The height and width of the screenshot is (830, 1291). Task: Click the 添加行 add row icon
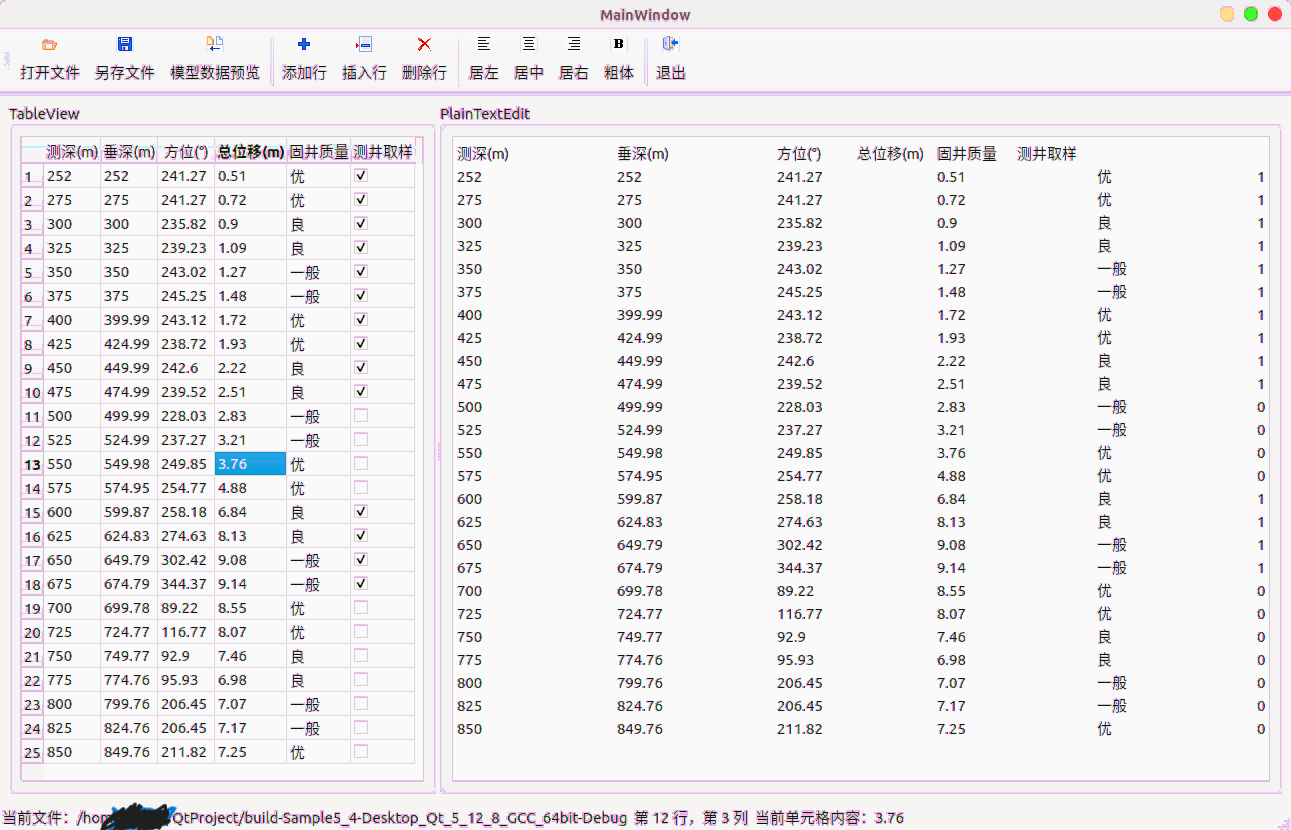pos(304,44)
